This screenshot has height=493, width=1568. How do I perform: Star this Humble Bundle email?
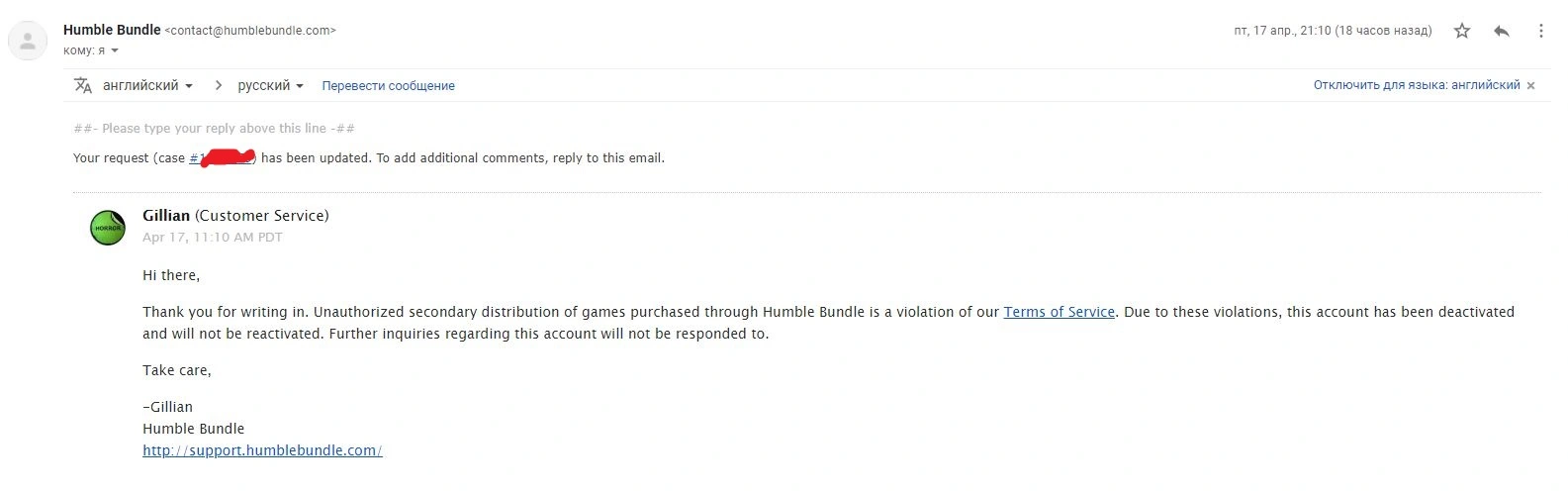(1462, 31)
